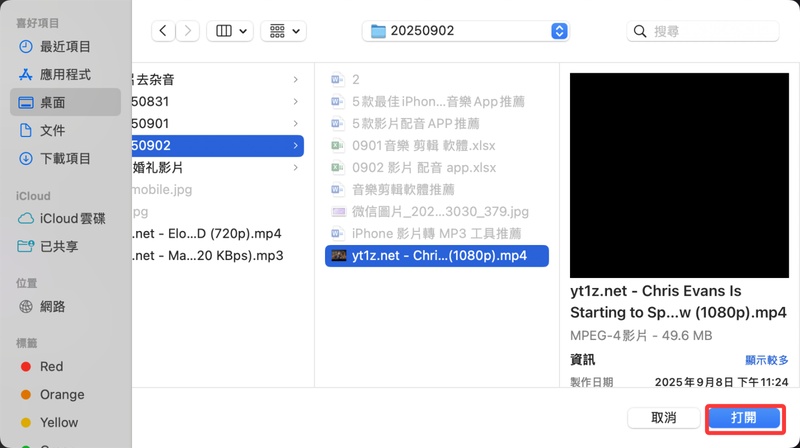
Task: Open the column view mode dropdown
Action: pos(230,31)
